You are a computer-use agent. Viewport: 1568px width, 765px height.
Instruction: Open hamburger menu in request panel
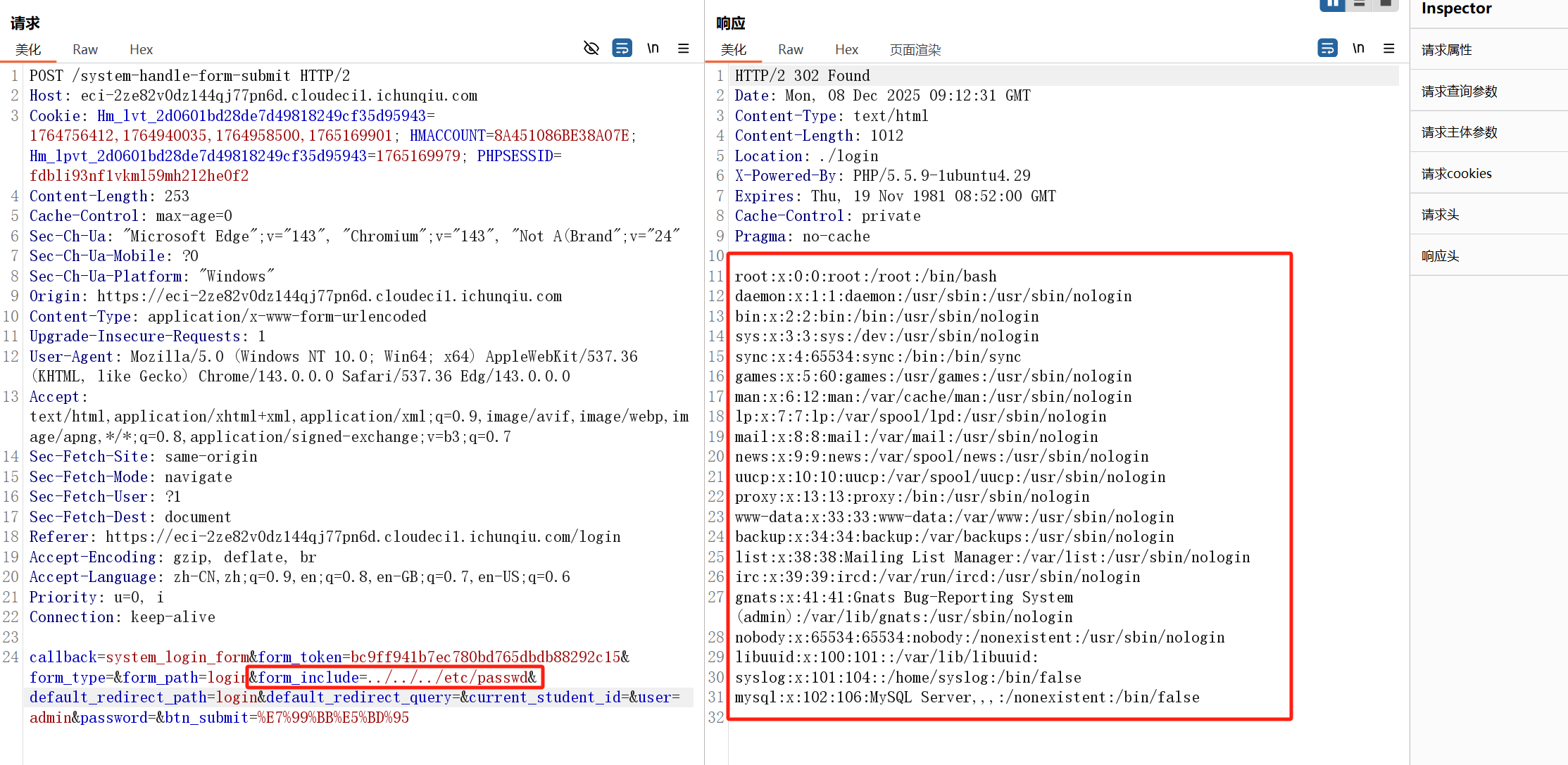(683, 48)
